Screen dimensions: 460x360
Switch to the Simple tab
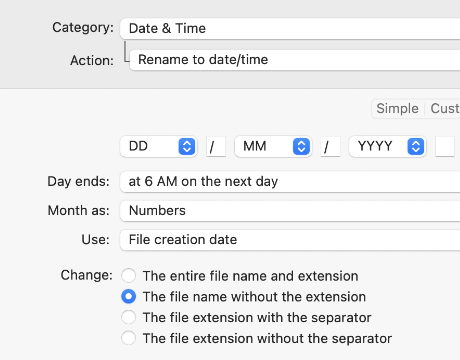click(397, 109)
